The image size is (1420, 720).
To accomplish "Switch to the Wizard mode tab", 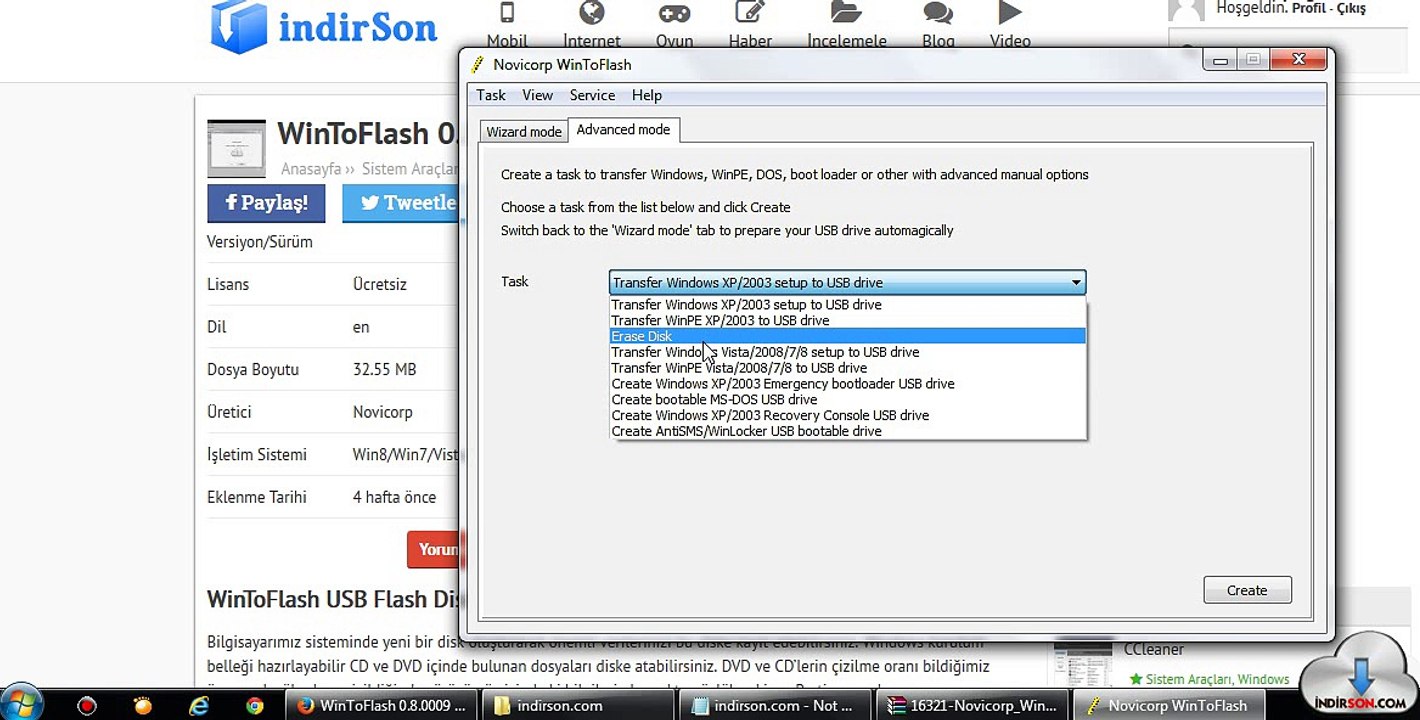I will click(x=524, y=132).
